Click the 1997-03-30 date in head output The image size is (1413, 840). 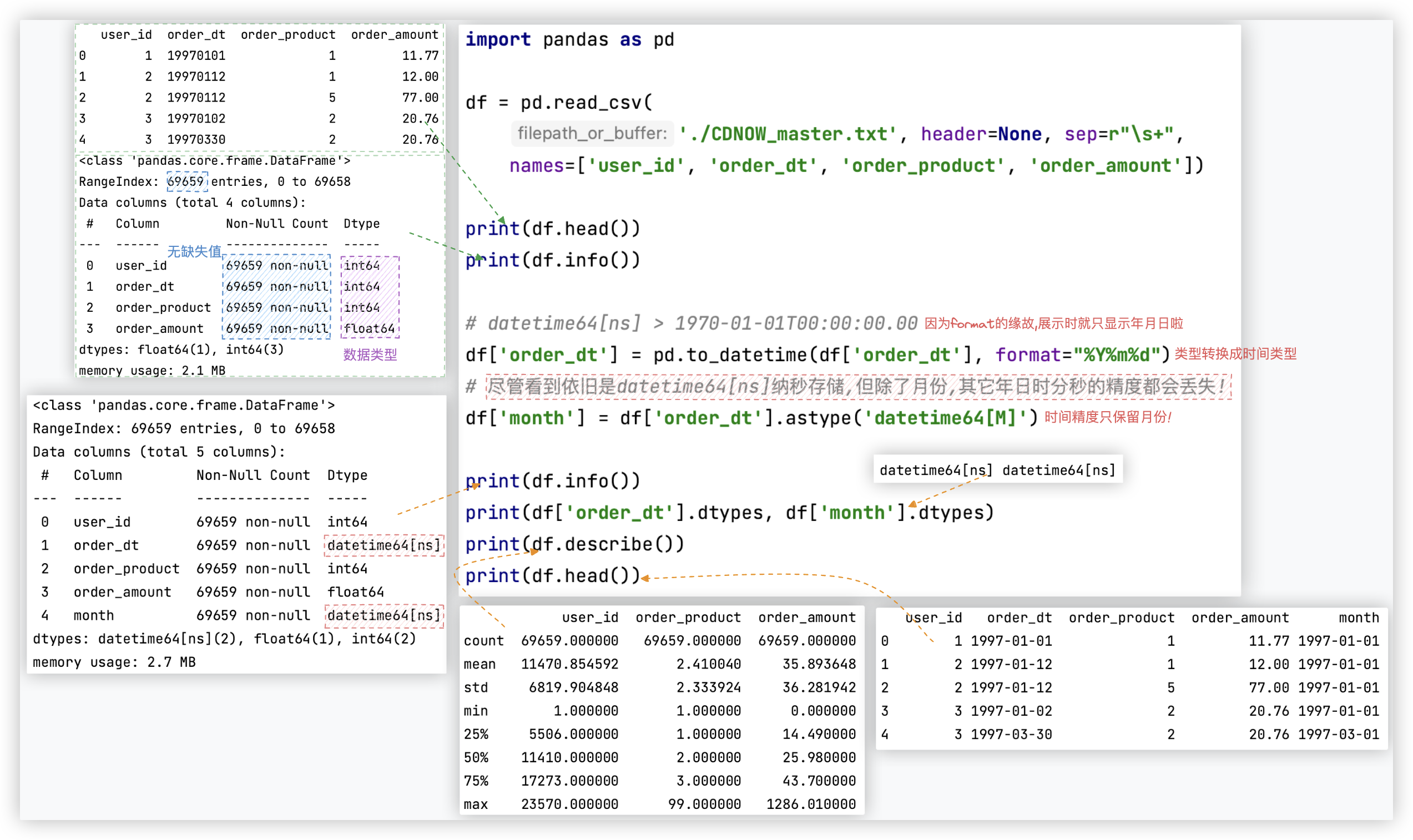coord(1011,734)
